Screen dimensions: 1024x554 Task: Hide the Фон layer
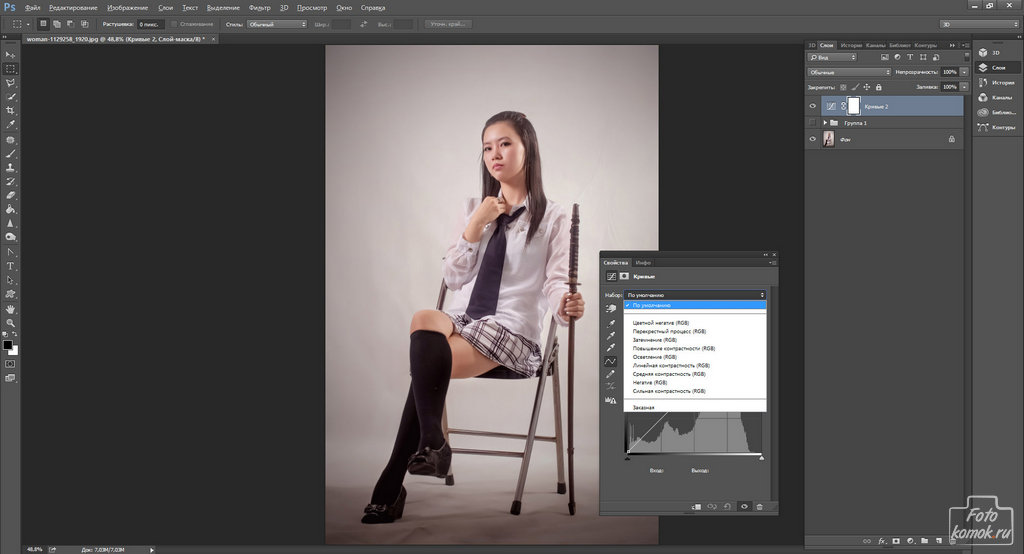[x=812, y=139]
